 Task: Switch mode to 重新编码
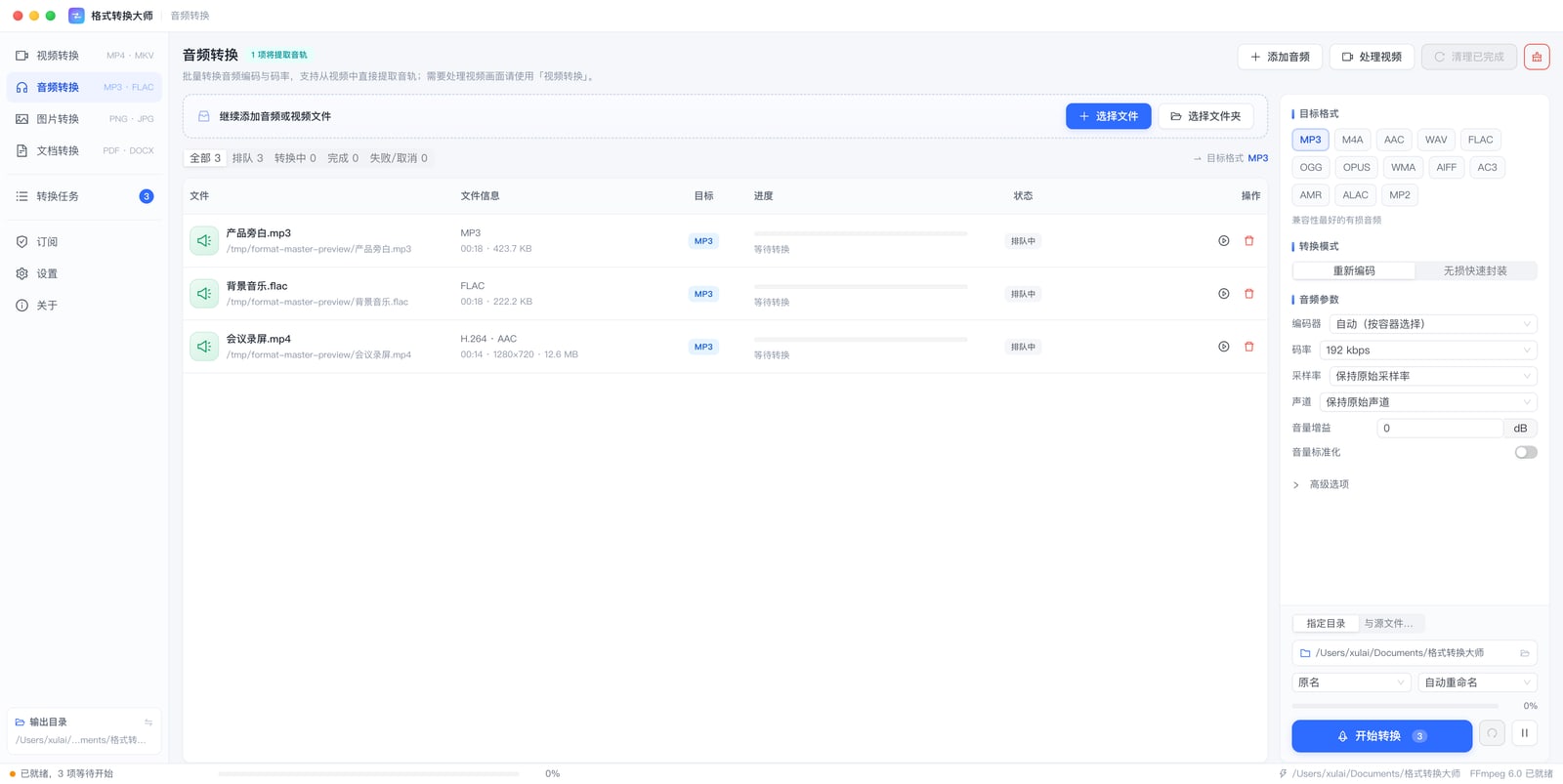(x=1354, y=270)
